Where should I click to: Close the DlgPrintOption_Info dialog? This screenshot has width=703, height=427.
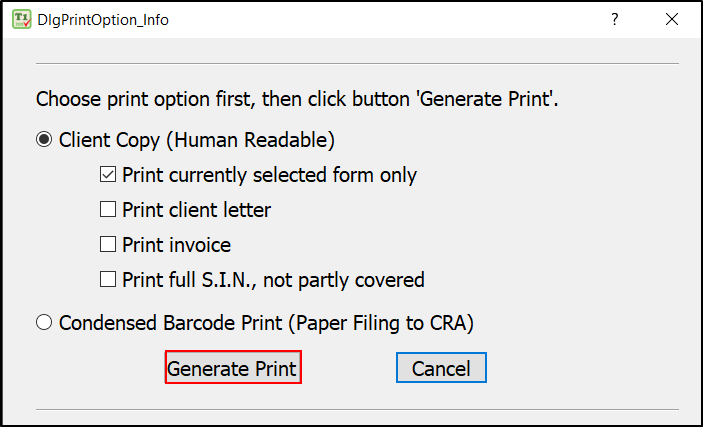click(672, 19)
